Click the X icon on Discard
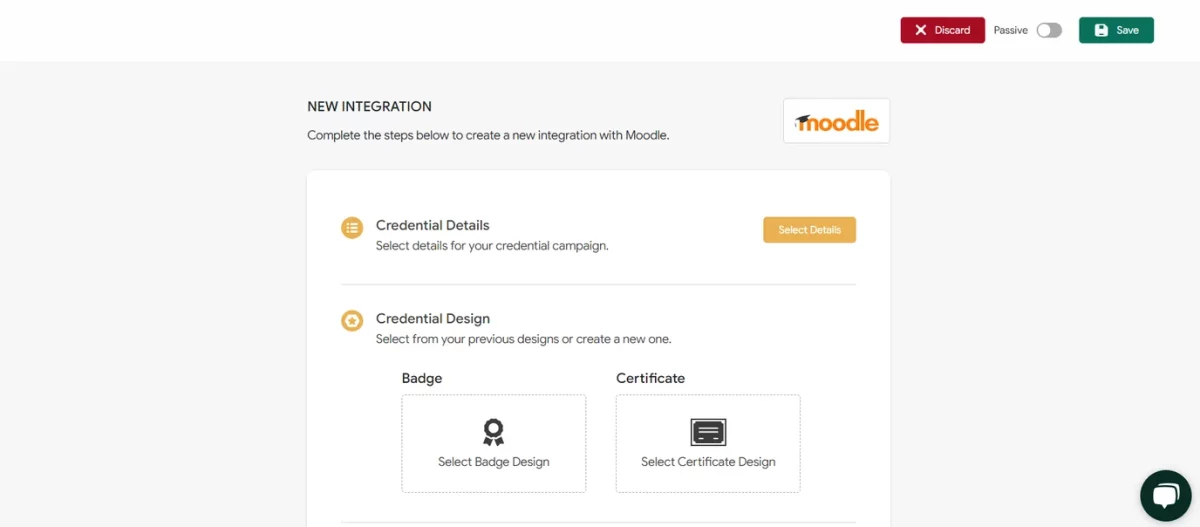 [921, 30]
